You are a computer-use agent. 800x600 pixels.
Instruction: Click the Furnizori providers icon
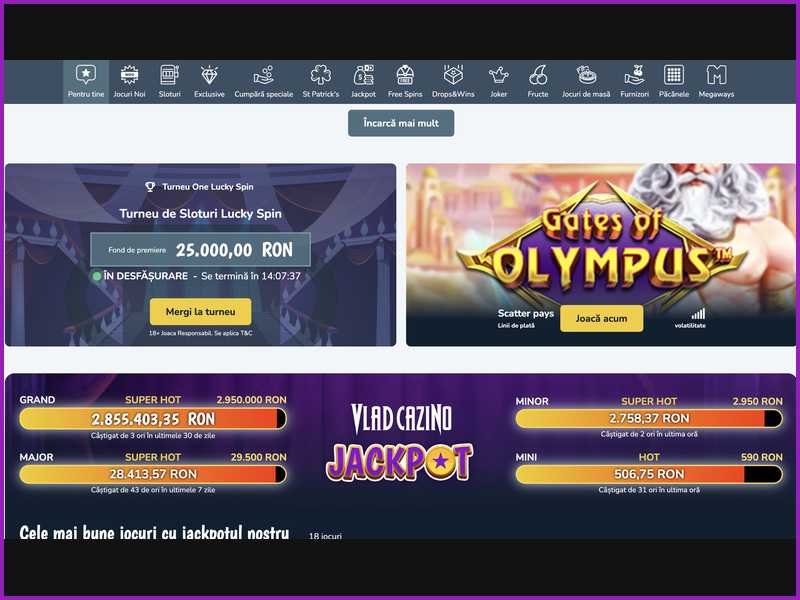[634, 75]
